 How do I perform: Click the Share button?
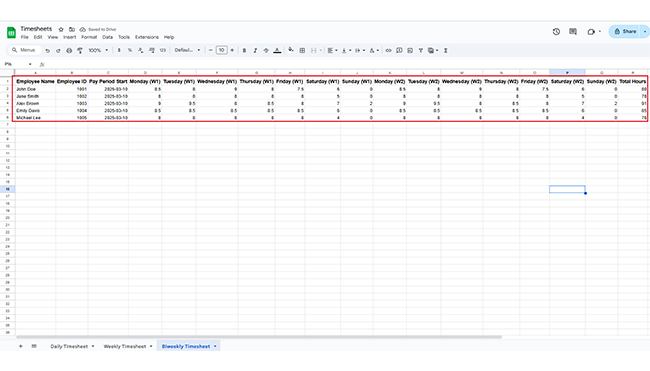coord(626,32)
